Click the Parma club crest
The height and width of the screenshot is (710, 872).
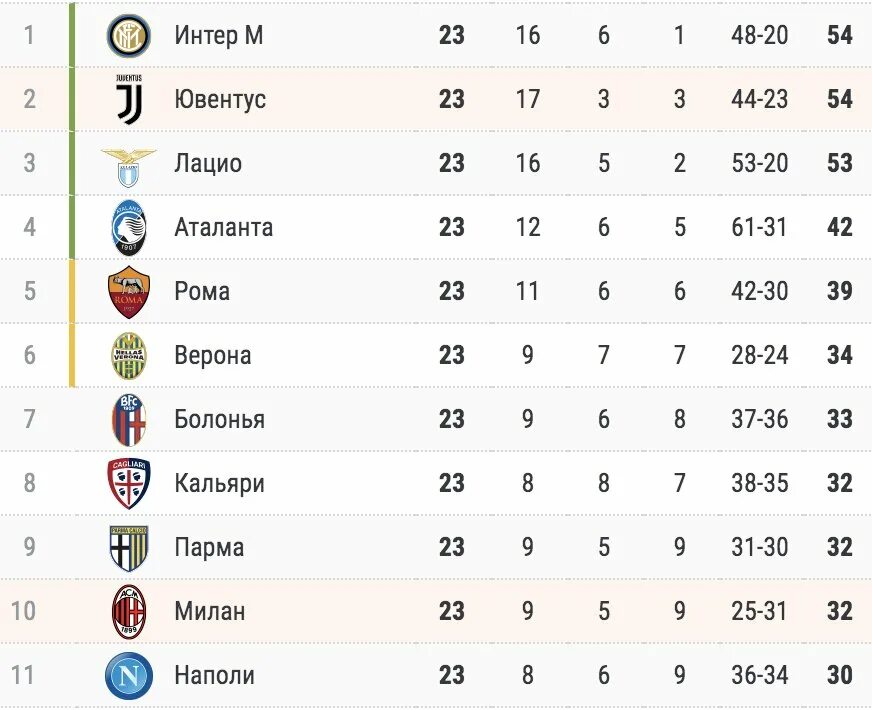(x=128, y=547)
